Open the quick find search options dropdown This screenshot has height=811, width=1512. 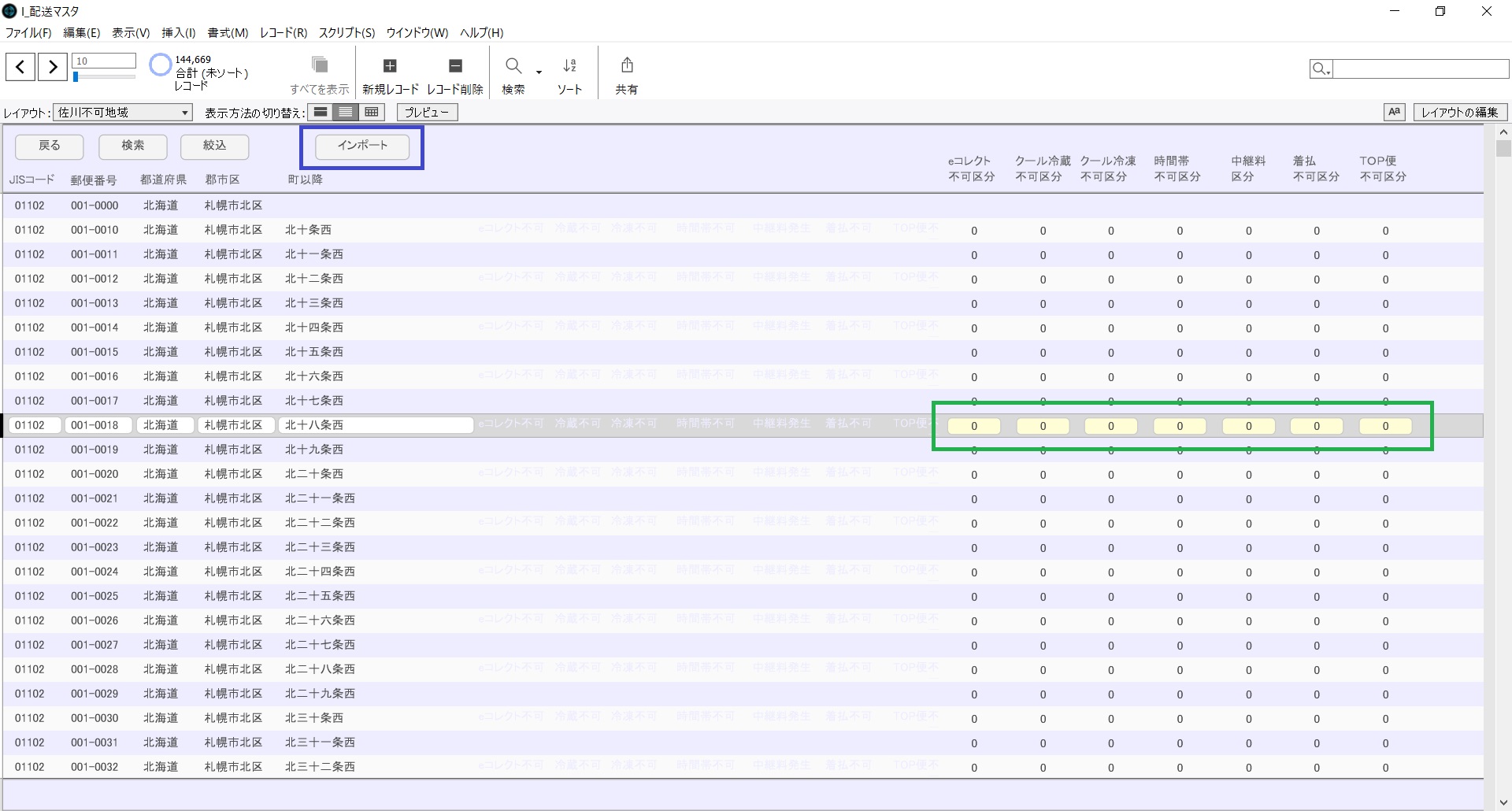[x=1321, y=69]
